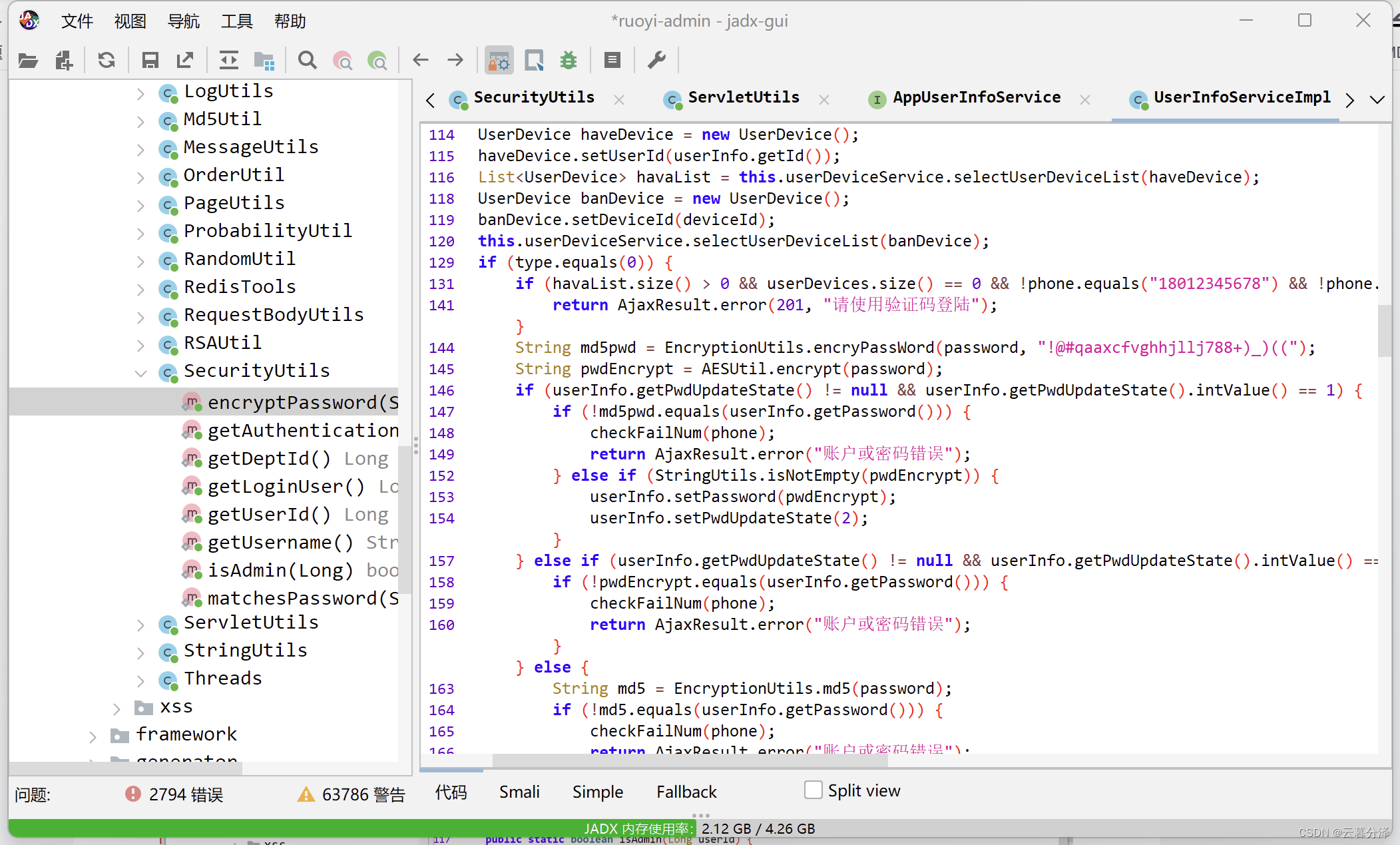This screenshot has width=1400, height=845.
Task: Click the Save project disk icon
Action: point(150,61)
